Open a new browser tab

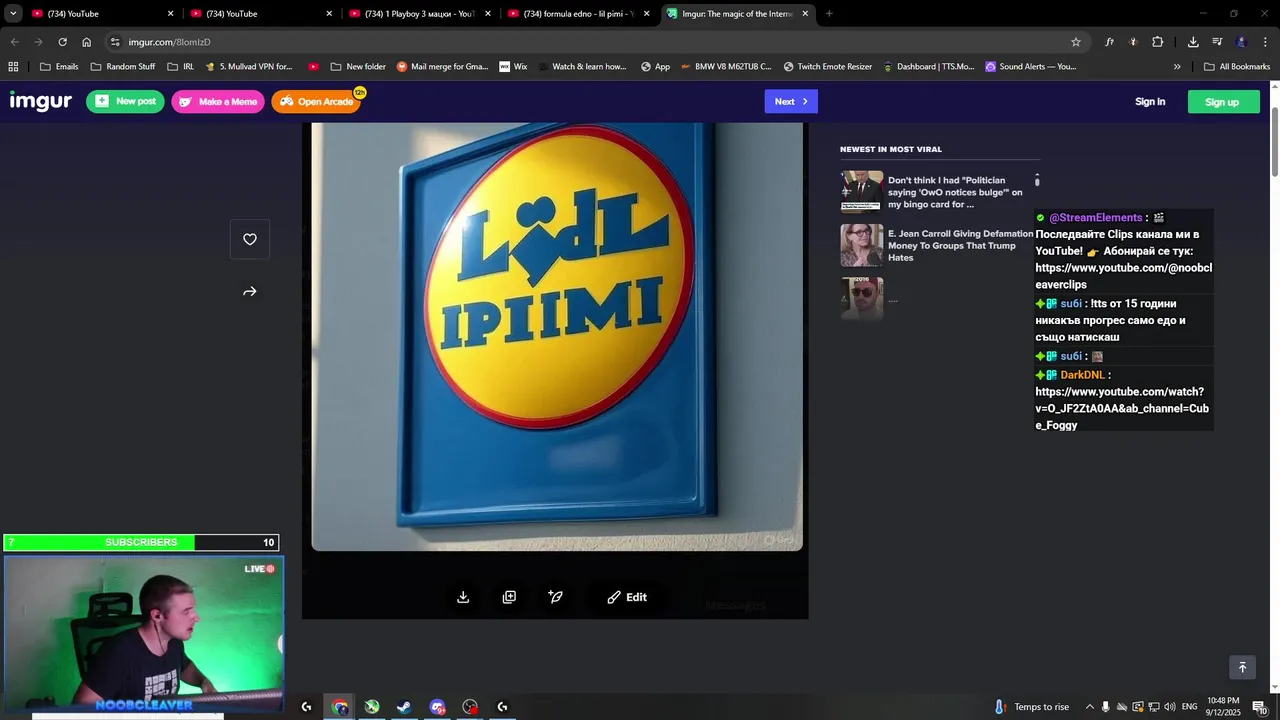(x=829, y=14)
